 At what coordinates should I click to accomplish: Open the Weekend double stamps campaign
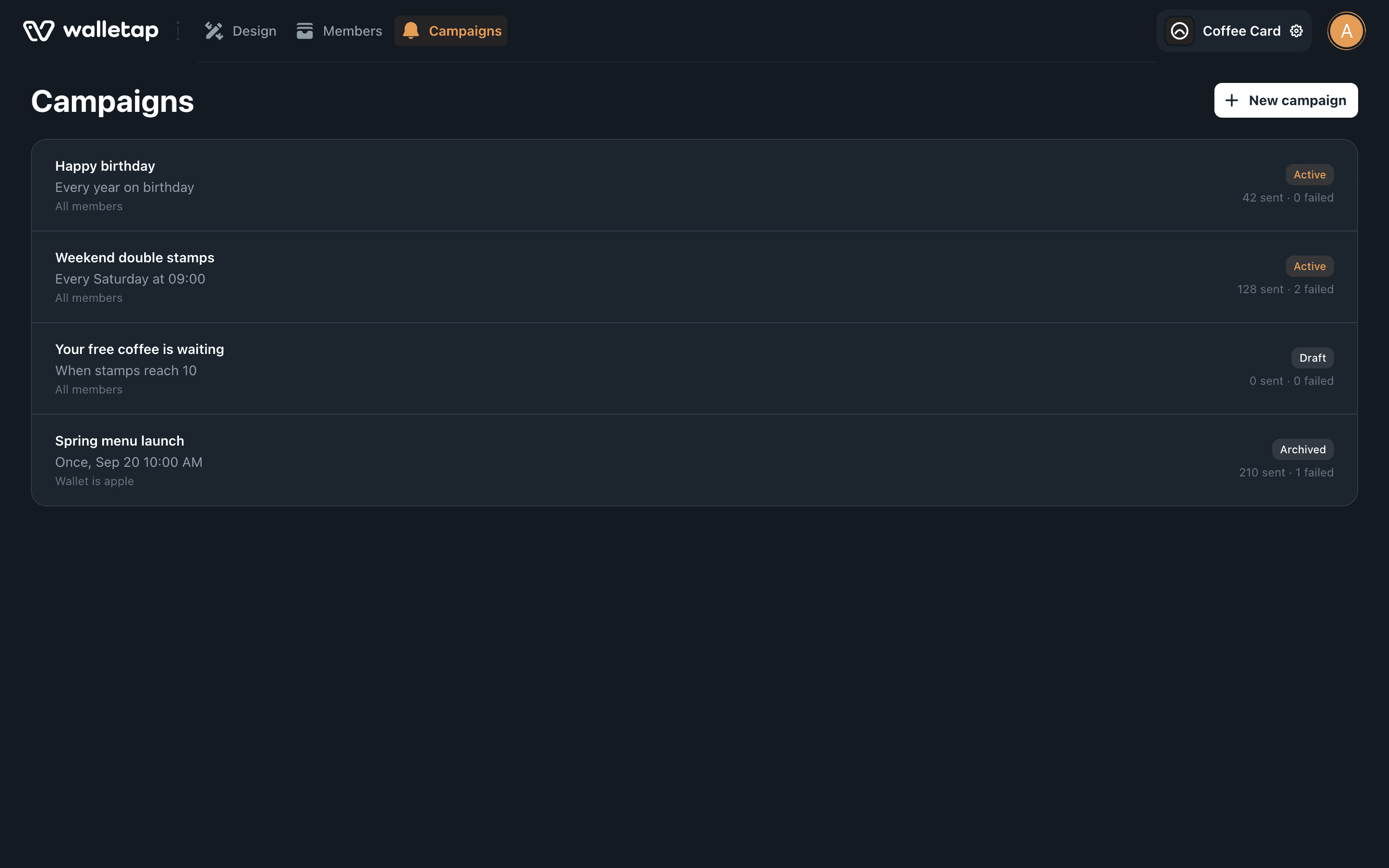click(694, 277)
